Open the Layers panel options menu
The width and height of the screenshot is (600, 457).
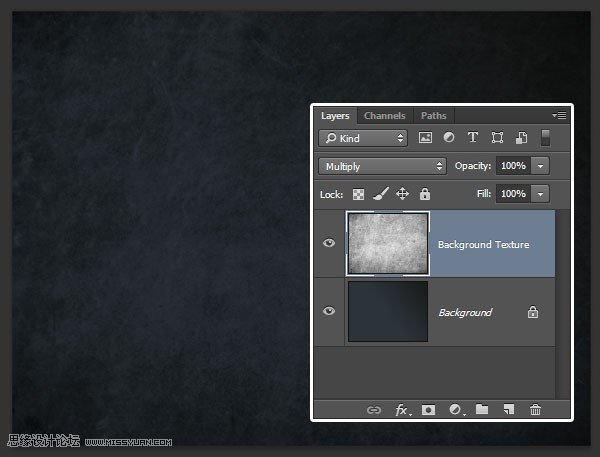pos(559,116)
